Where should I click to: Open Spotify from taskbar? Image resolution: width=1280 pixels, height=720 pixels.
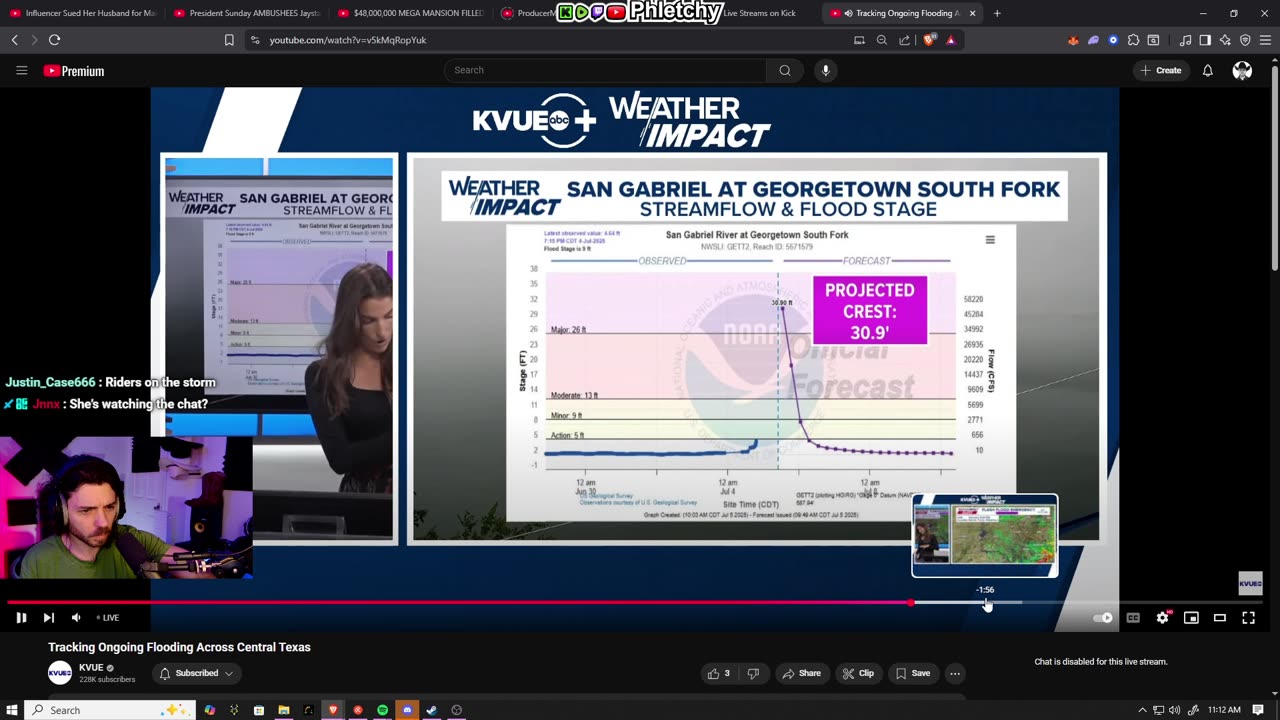point(382,710)
